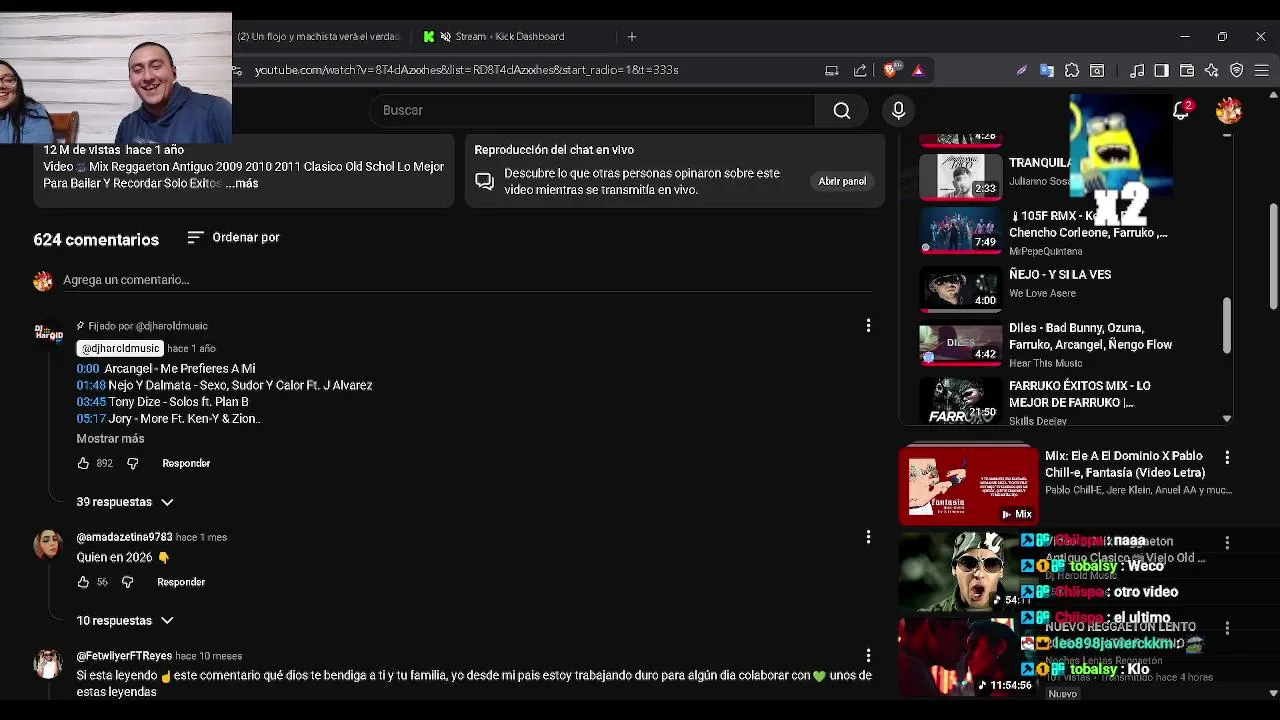Reply to the 'Quien en 2026' comment
Screen dimensions: 1280x720
coord(181,582)
